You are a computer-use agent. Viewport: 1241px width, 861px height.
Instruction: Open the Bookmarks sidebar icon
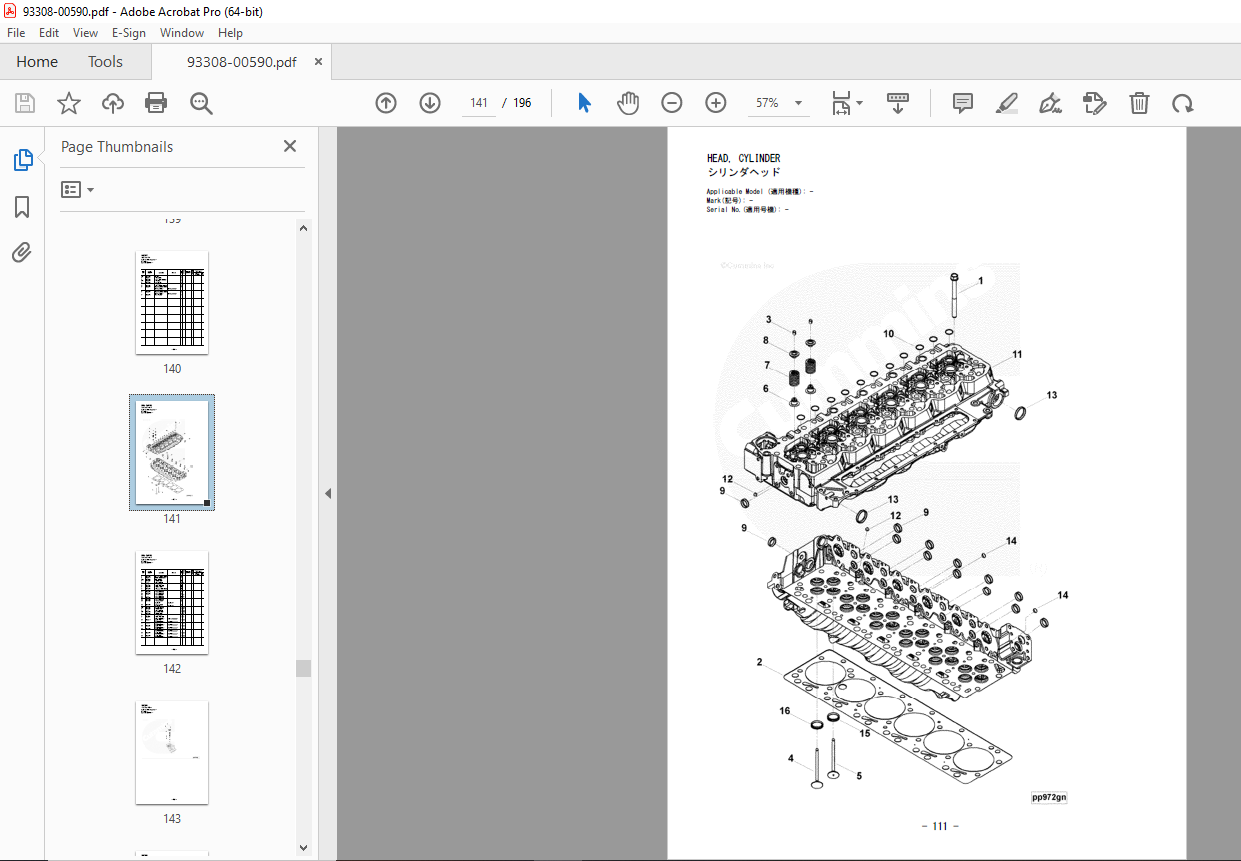(x=22, y=207)
